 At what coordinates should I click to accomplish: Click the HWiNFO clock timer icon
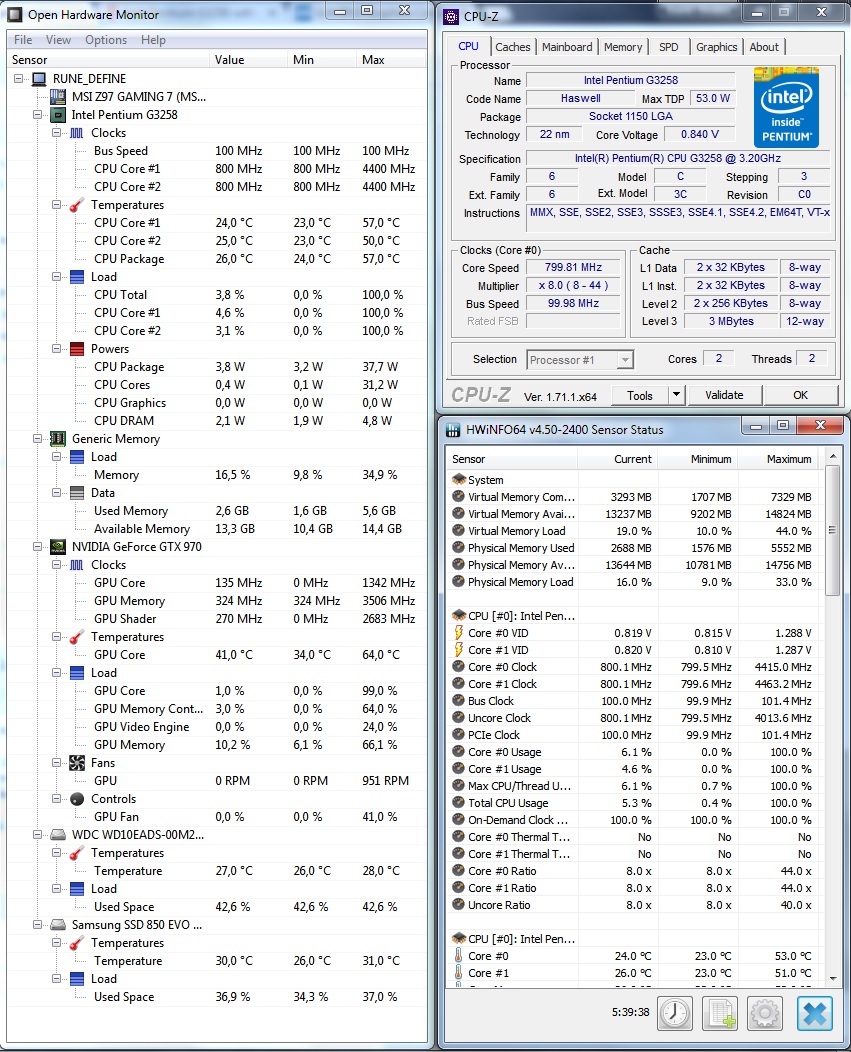click(x=675, y=1012)
